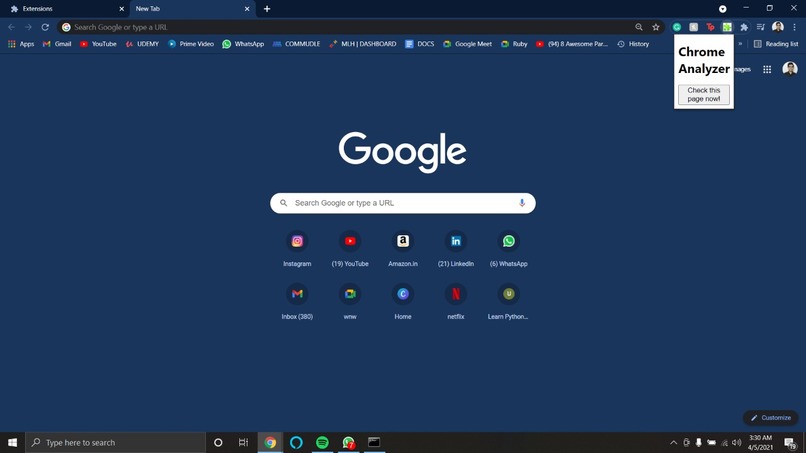Click the browser back arrow
This screenshot has height=453, width=806.
click(11, 27)
